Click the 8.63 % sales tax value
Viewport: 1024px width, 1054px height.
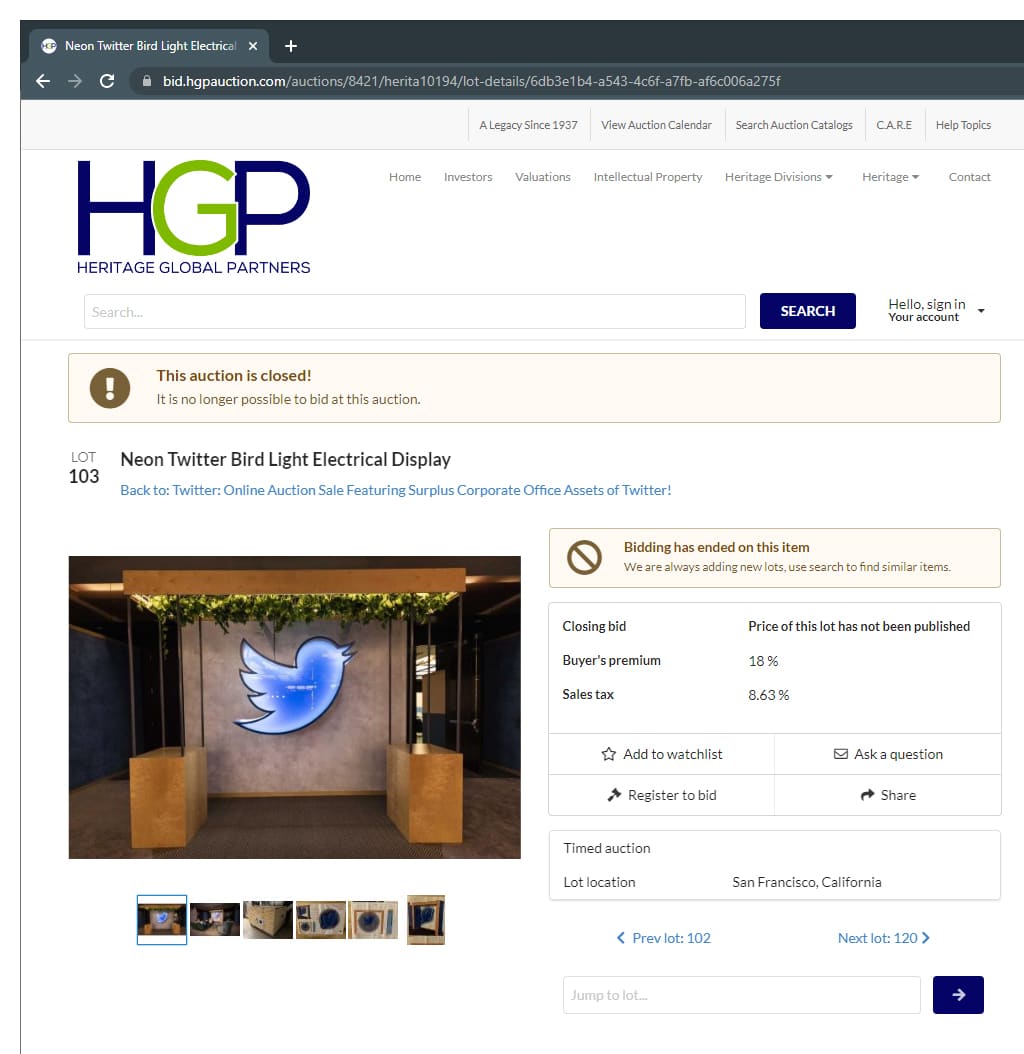coord(769,695)
